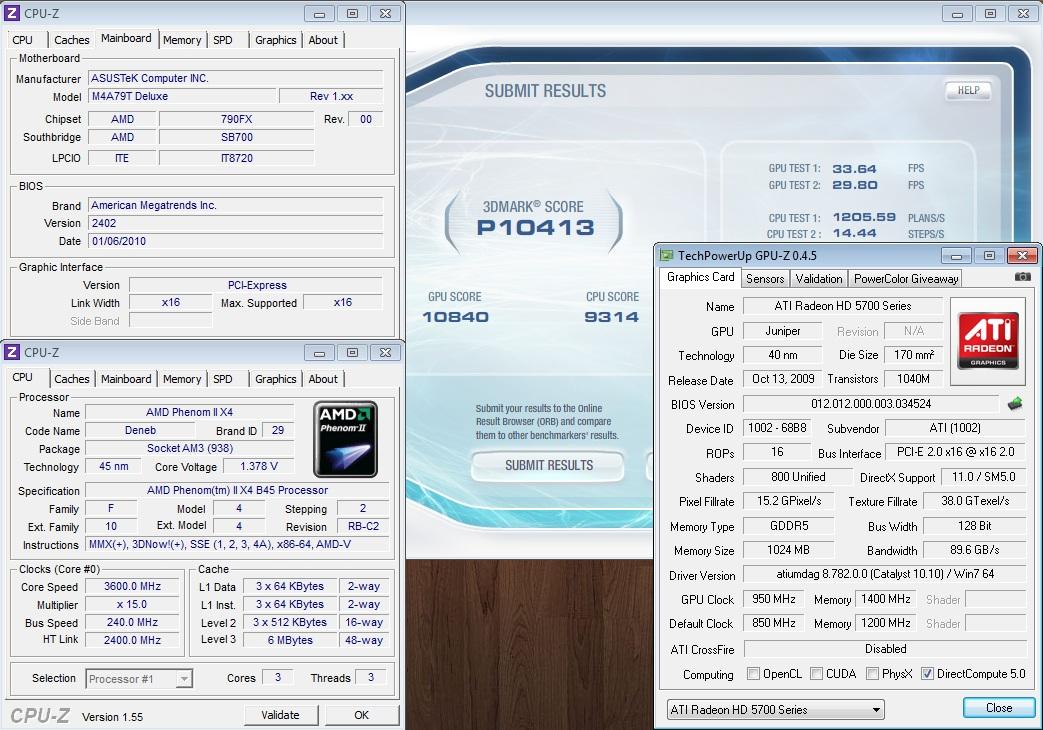The image size is (1043, 730).
Task: Click the OK button in CPU-Z
Action: tap(361, 715)
